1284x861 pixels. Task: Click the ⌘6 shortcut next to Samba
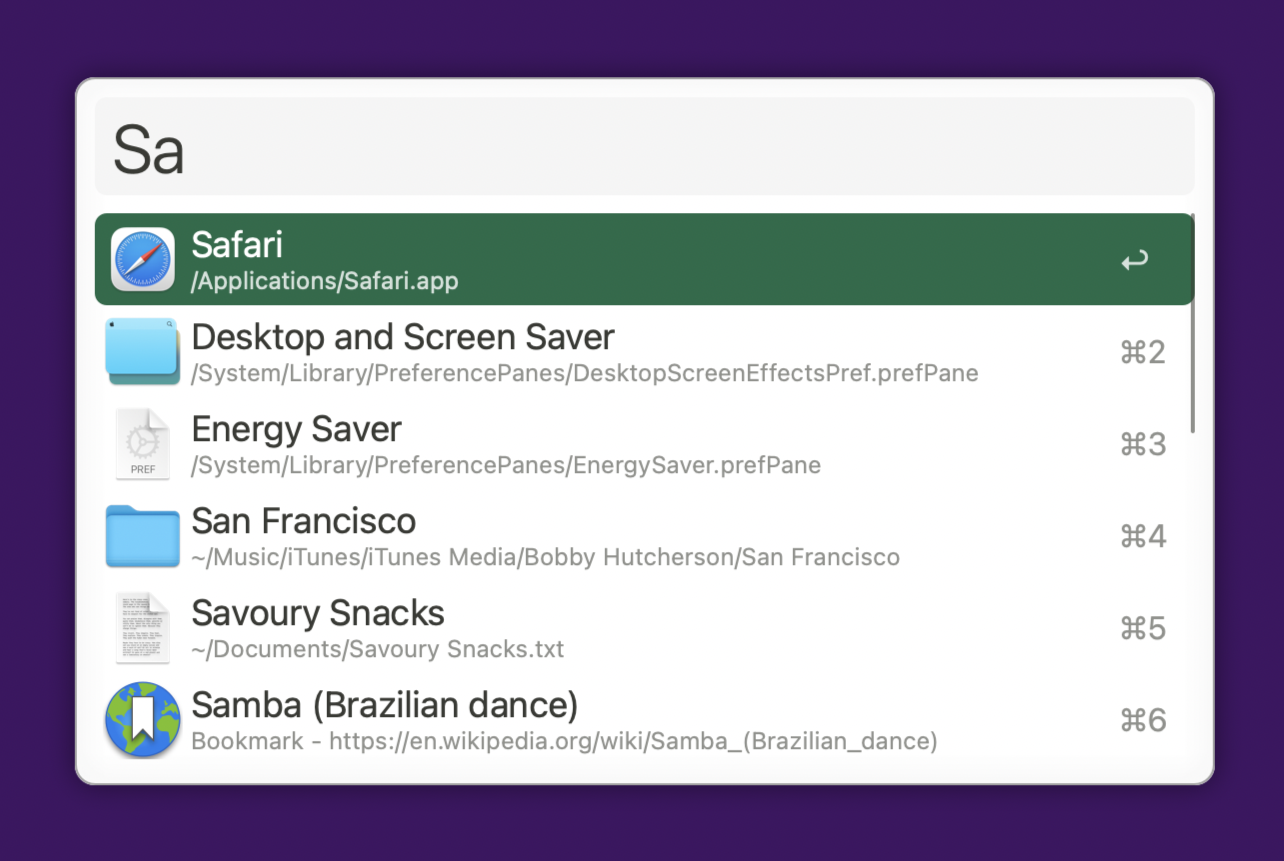point(1143,719)
